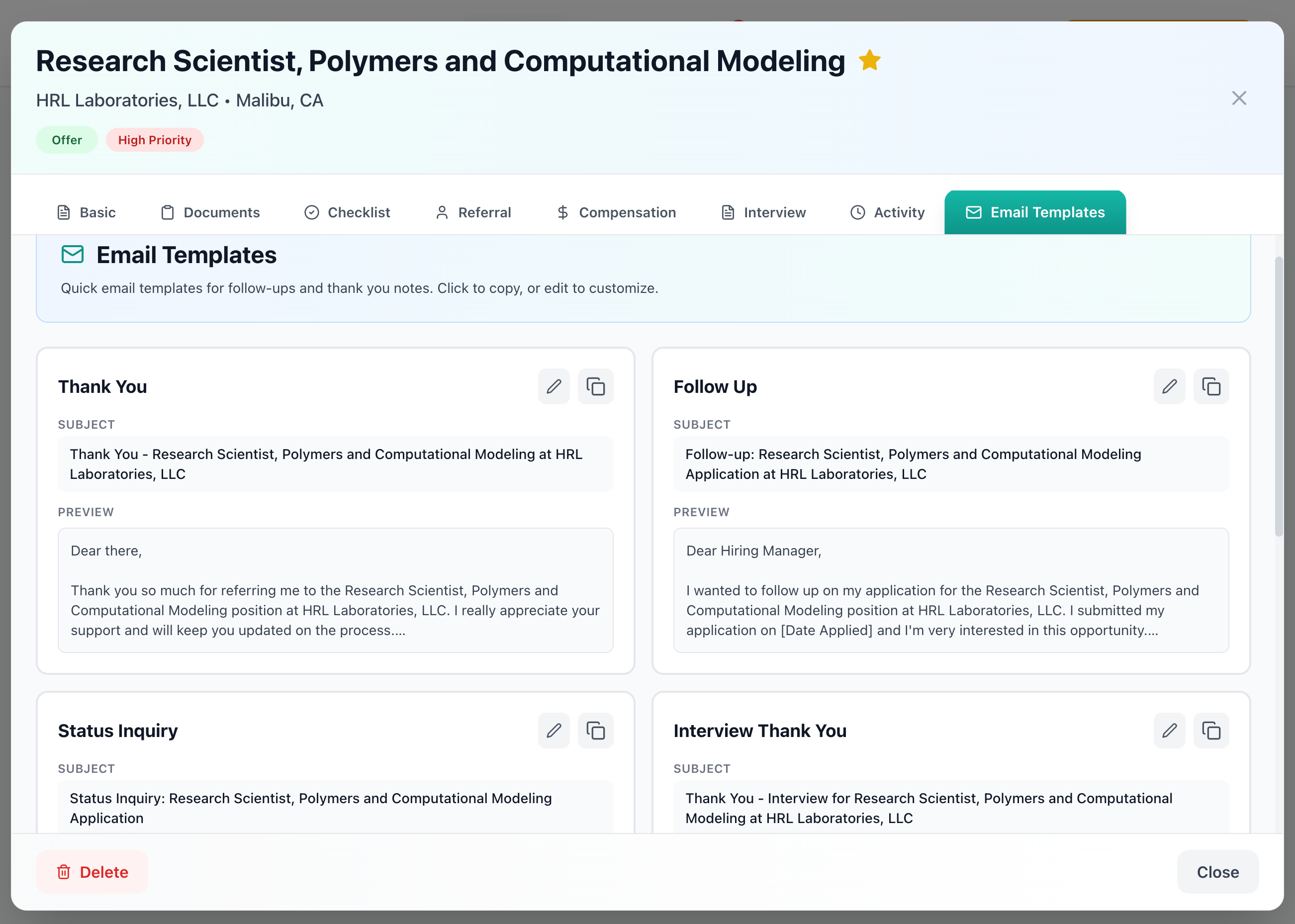Select the Referral tab

(x=473, y=212)
